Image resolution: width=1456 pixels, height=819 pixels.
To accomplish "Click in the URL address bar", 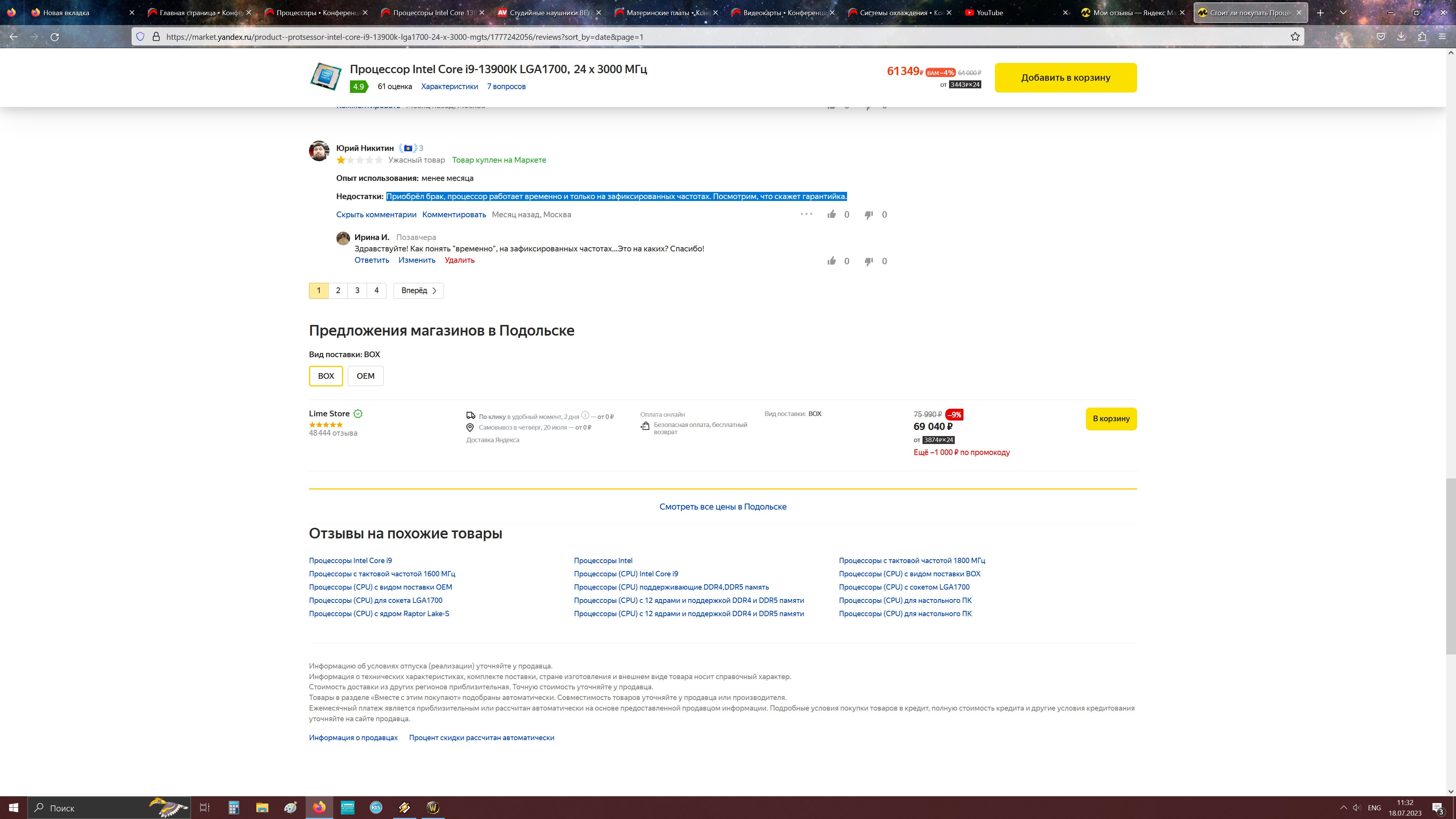I will [x=678, y=37].
